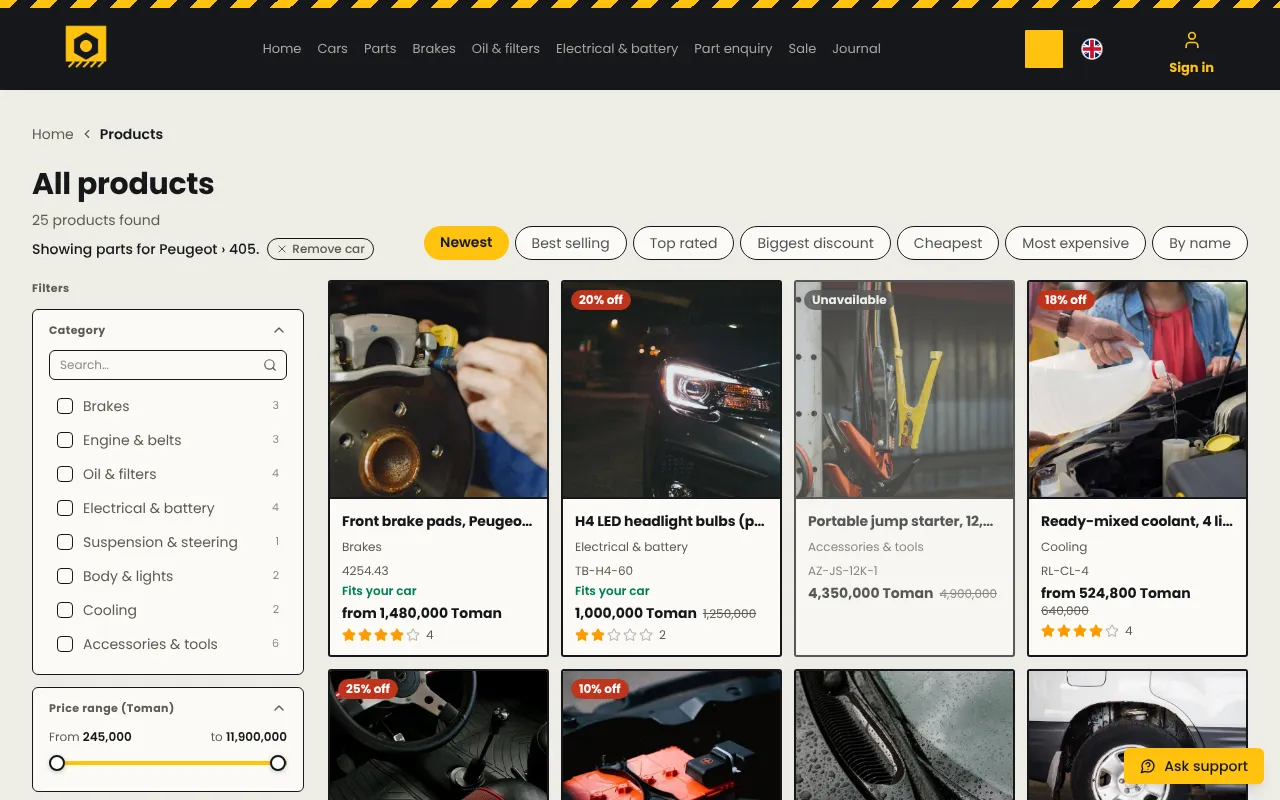The width and height of the screenshot is (1280, 800).
Task: Enable the Oil & filters filter checkbox
Action: [x=65, y=474]
